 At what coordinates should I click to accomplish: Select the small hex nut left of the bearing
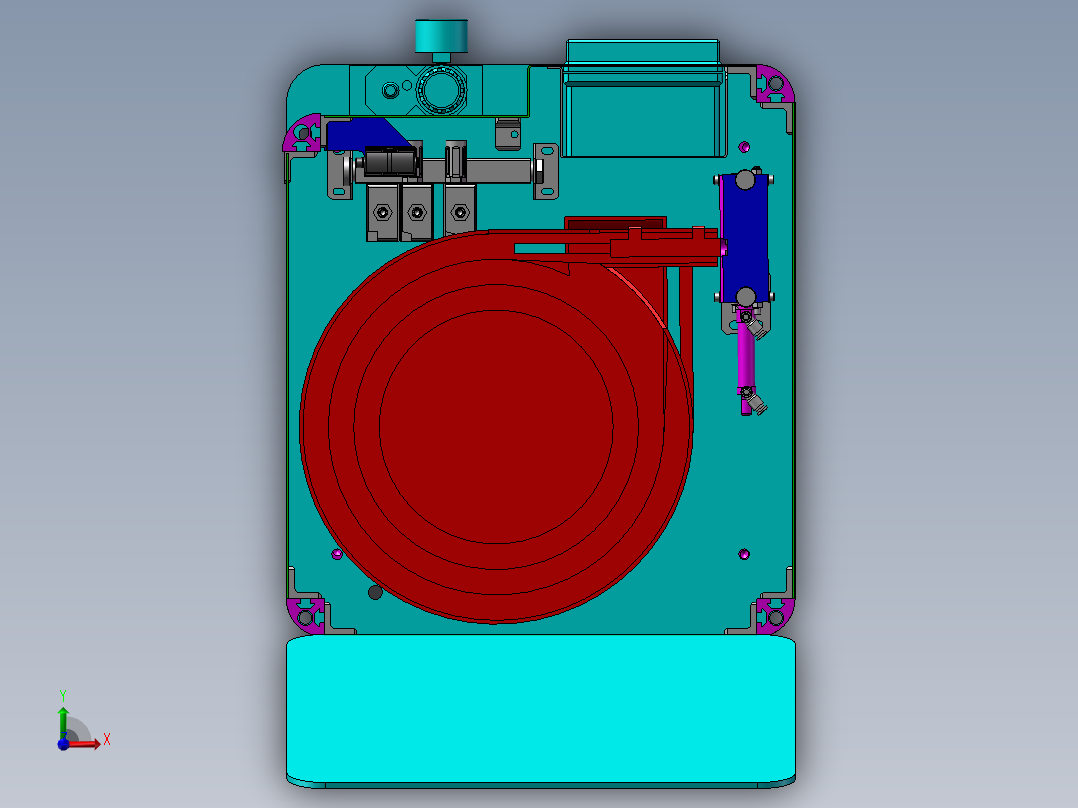[x=390, y=90]
